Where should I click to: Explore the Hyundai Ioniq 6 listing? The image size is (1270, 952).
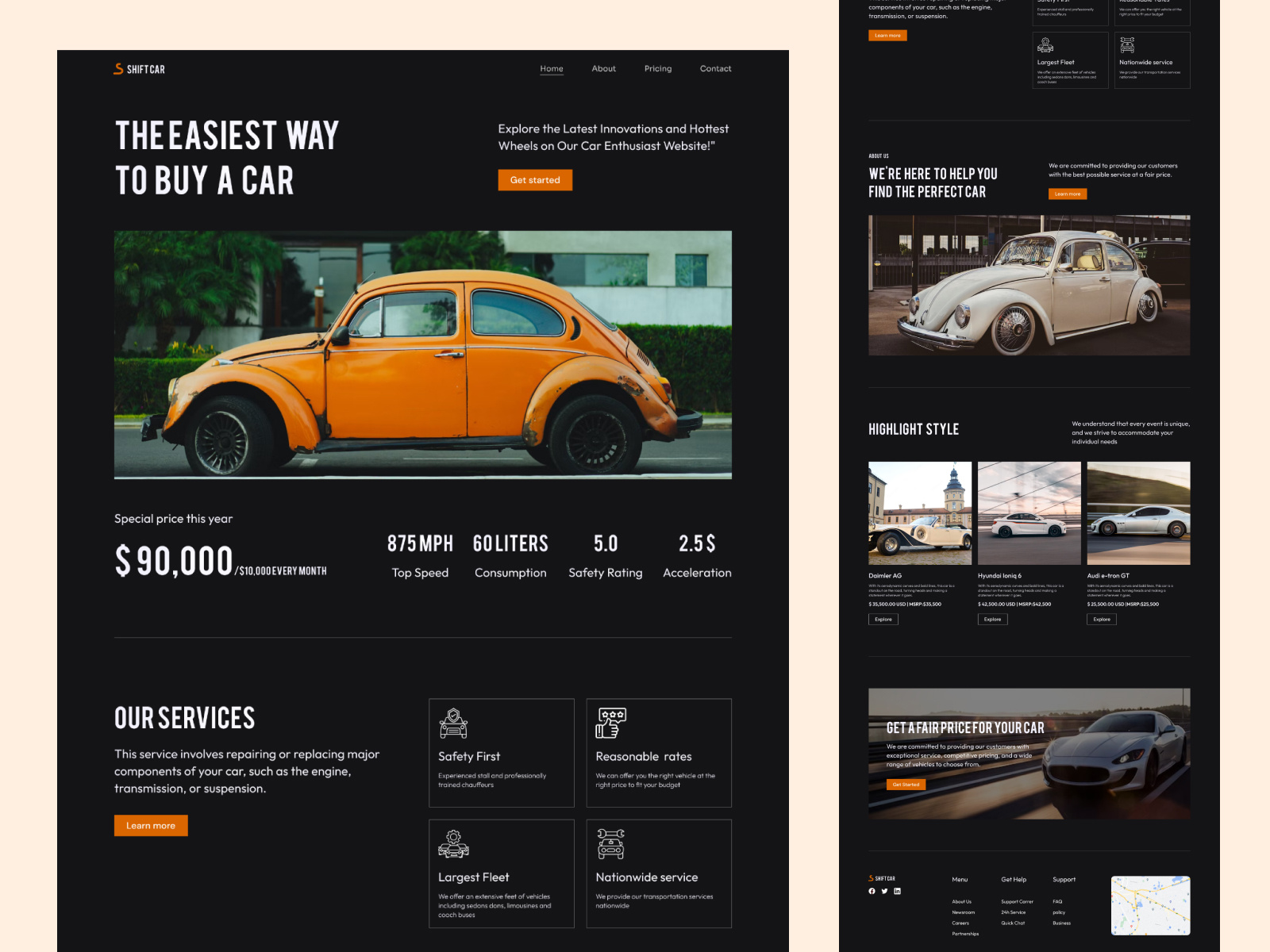(x=992, y=619)
